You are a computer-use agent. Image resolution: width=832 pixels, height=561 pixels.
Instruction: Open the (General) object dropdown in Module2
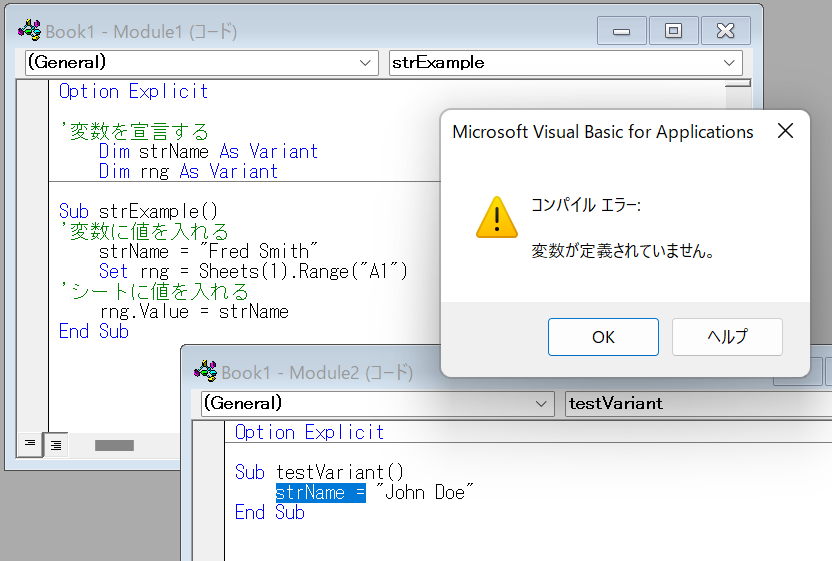[541, 404]
